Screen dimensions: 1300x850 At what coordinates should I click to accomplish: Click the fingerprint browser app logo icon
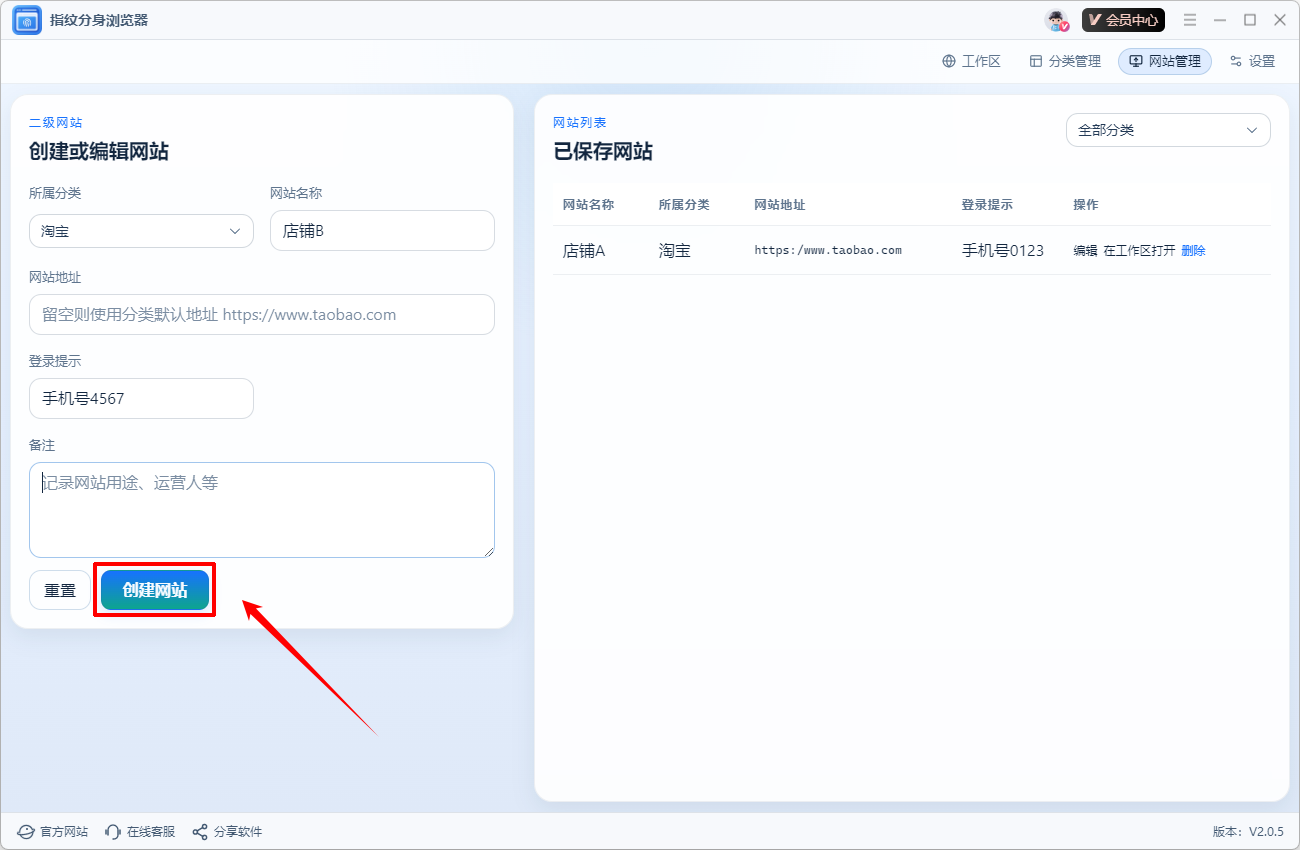[x=27, y=20]
